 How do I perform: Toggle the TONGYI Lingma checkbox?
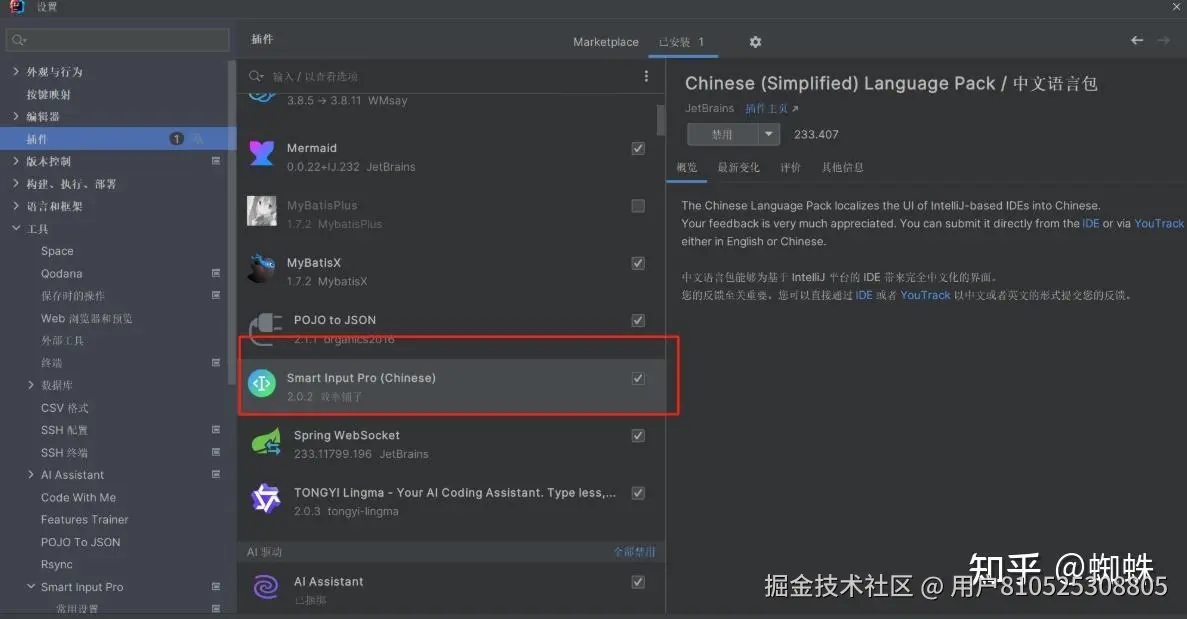pyautogui.click(x=638, y=493)
